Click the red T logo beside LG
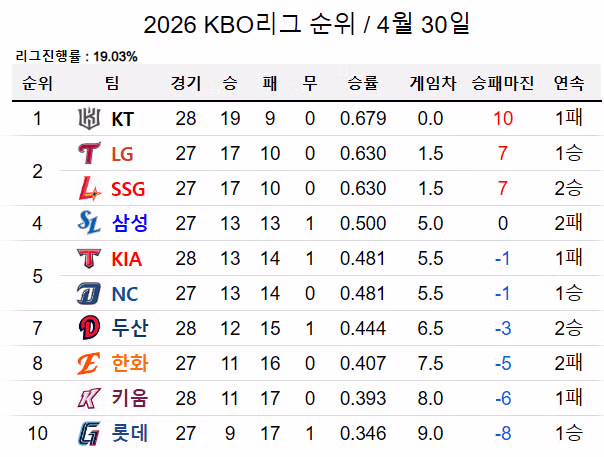 coord(89,153)
